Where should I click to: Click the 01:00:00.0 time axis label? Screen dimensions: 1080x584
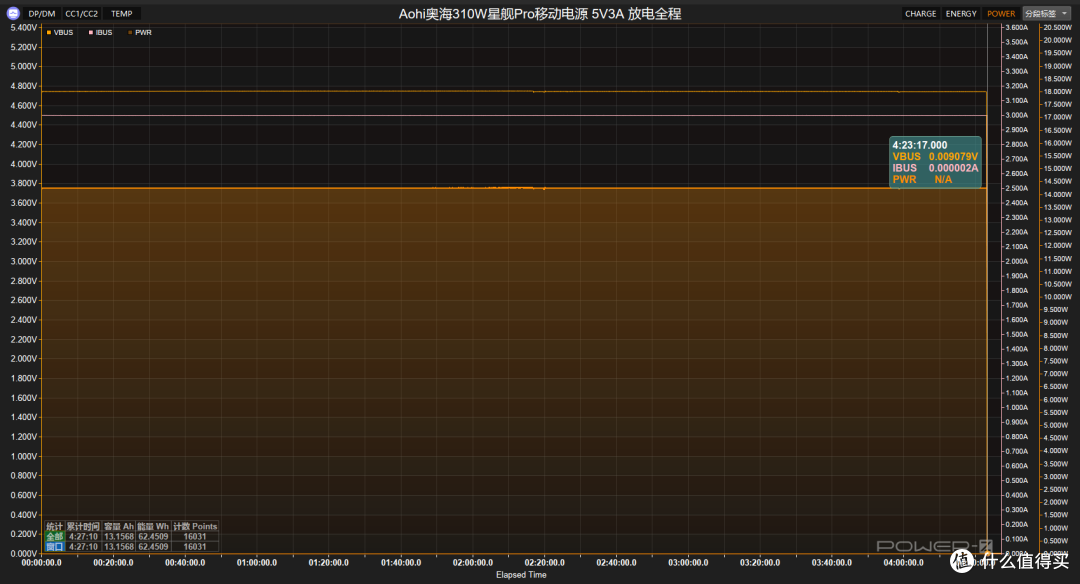coord(257,563)
